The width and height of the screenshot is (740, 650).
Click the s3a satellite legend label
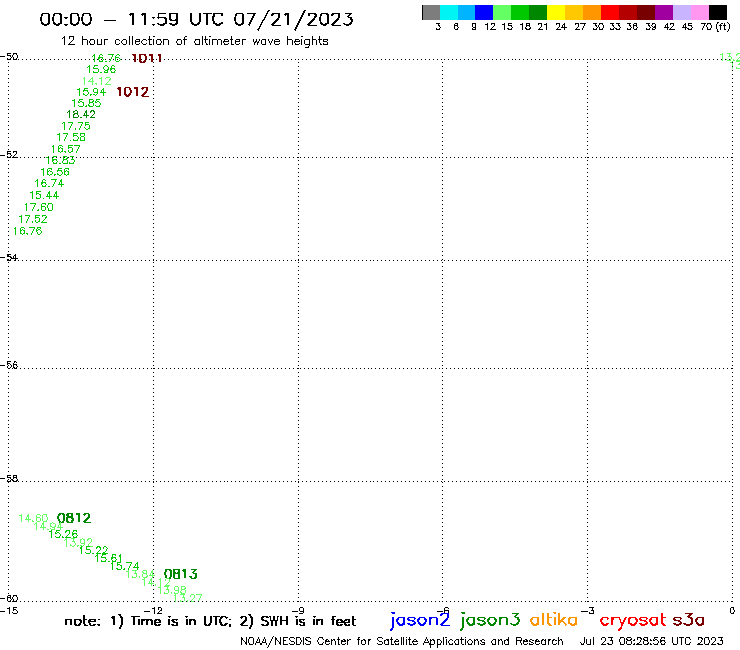(x=688, y=620)
